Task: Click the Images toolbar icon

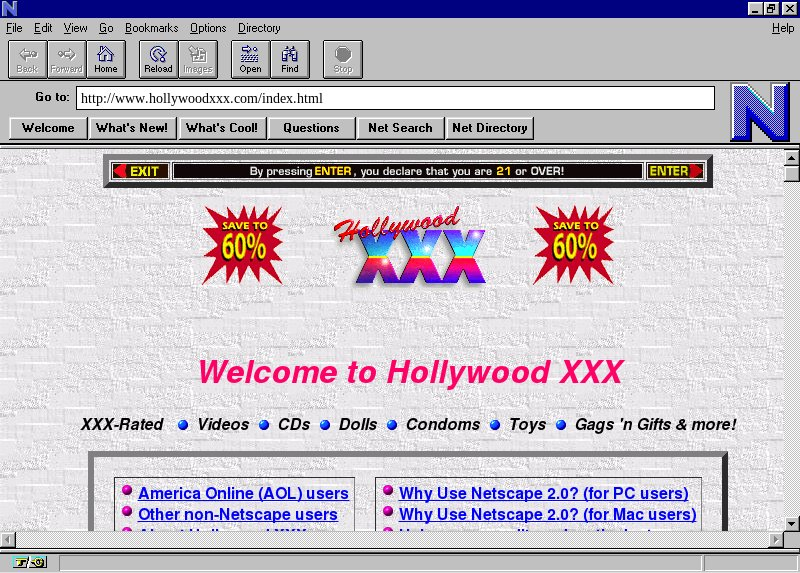Action: 197,59
